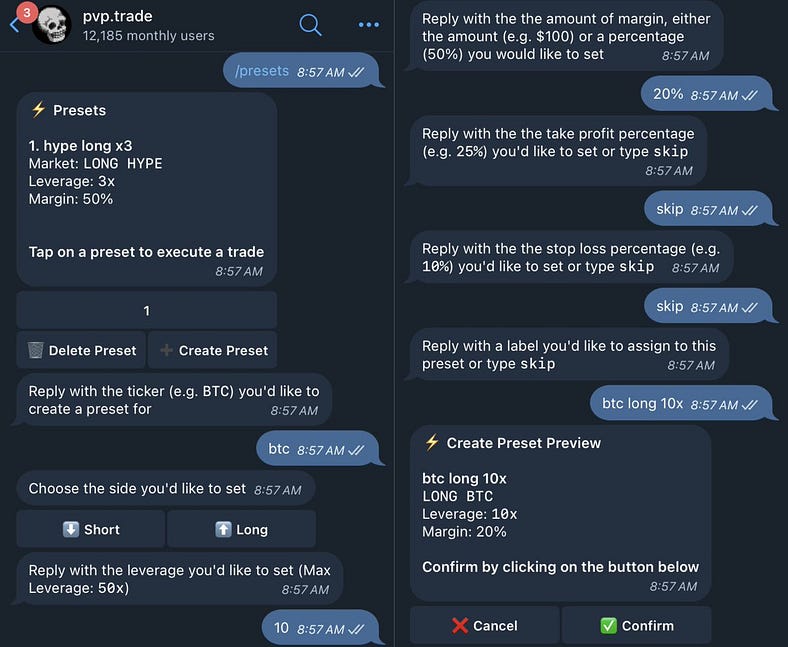Tap the /presets command message
The height and width of the screenshot is (647, 788).
coord(300,71)
